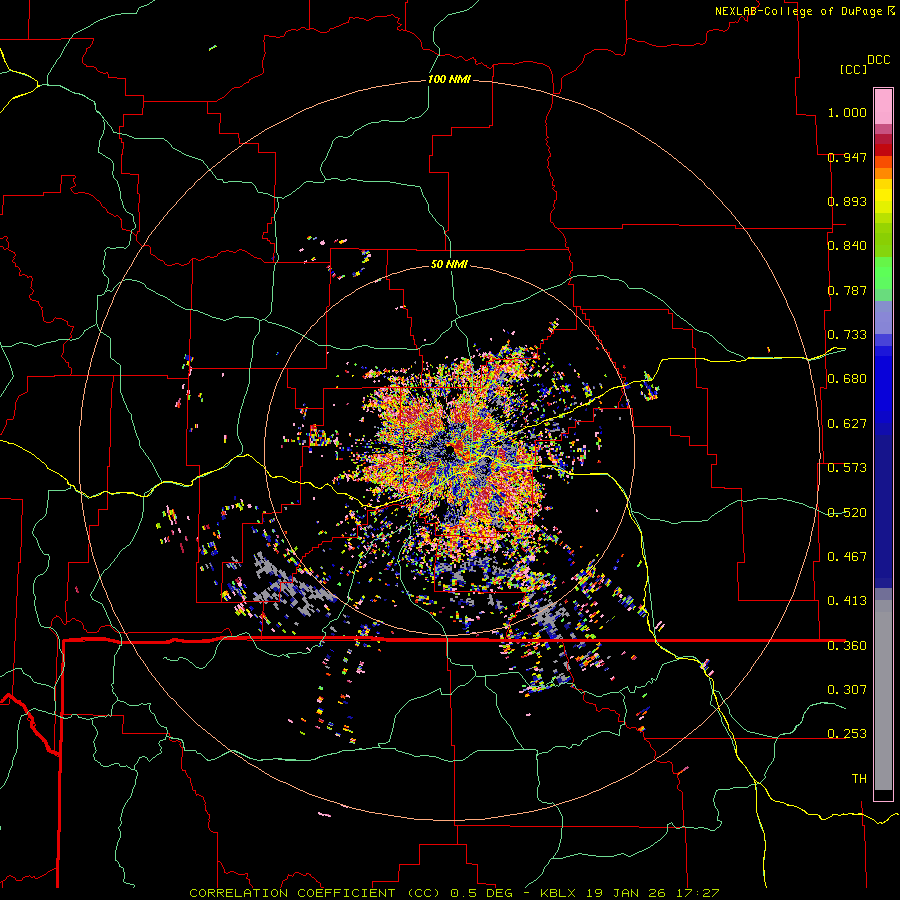Click the 0.627 scale value

[847, 424]
